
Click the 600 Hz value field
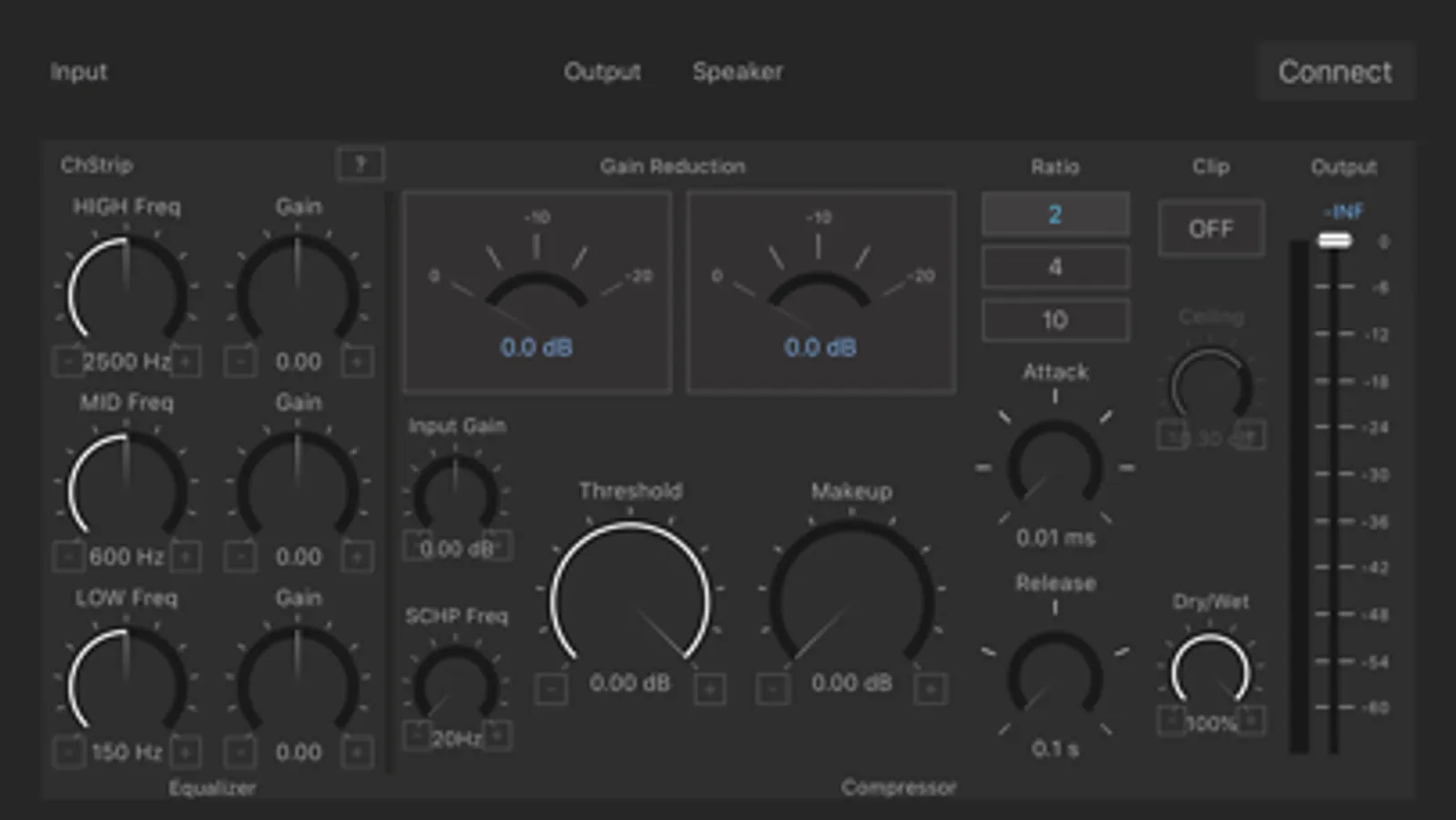click(127, 556)
